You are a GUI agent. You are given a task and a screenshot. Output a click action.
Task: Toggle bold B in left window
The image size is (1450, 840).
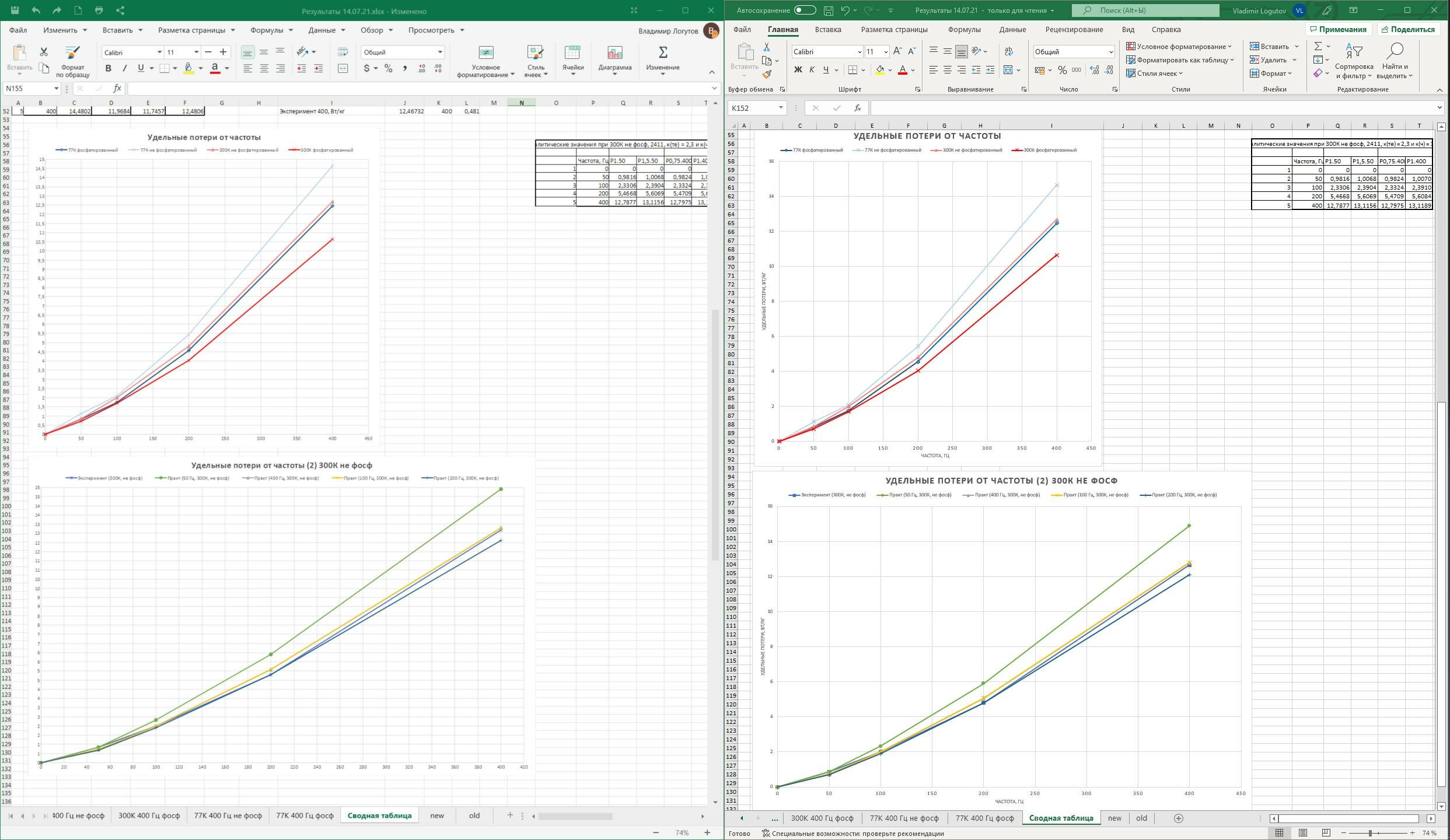click(x=108, y=68)
